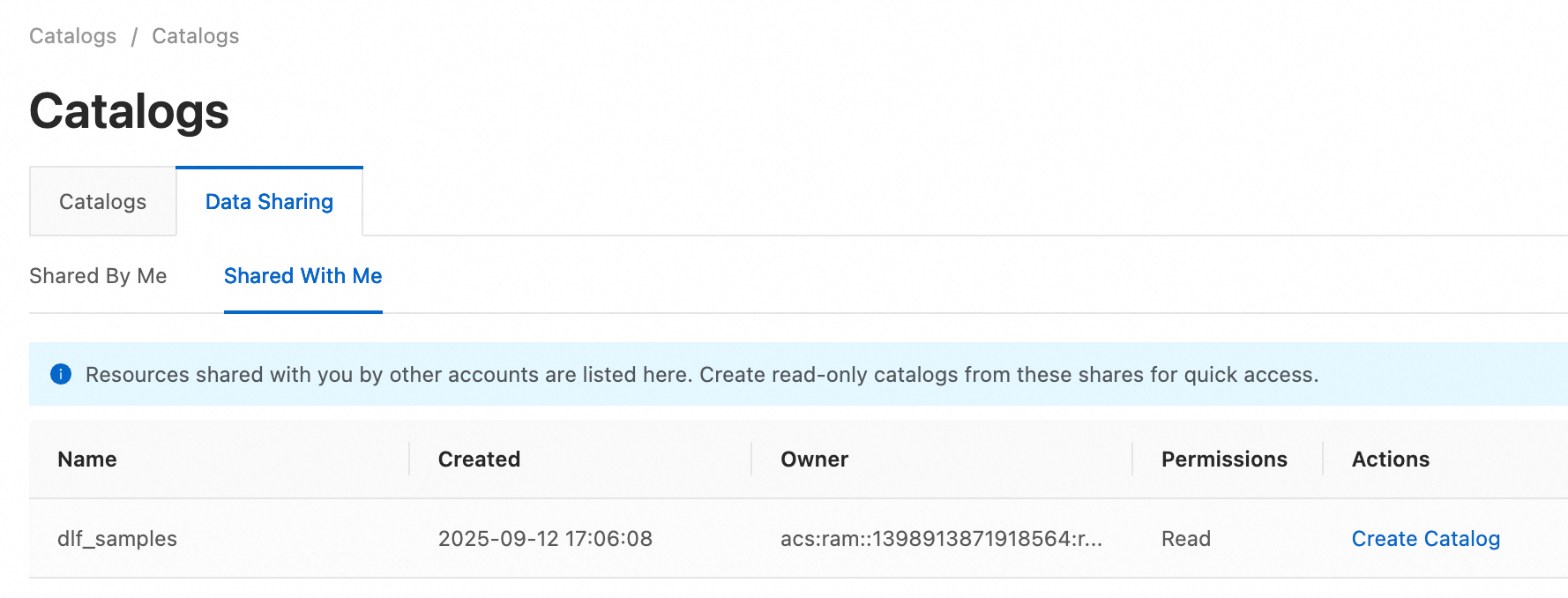Open the Data Sharing tab
This screenshot has height=598, width=1568.
(x=269, y=202)
